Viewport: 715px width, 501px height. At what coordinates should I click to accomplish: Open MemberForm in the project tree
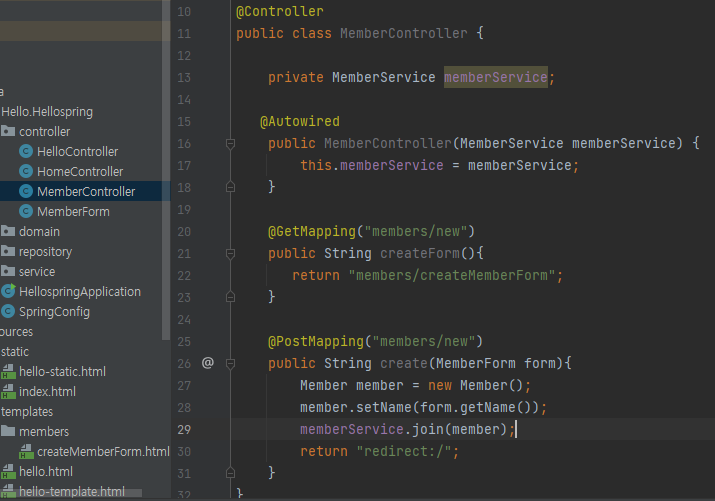coord(73,212)
